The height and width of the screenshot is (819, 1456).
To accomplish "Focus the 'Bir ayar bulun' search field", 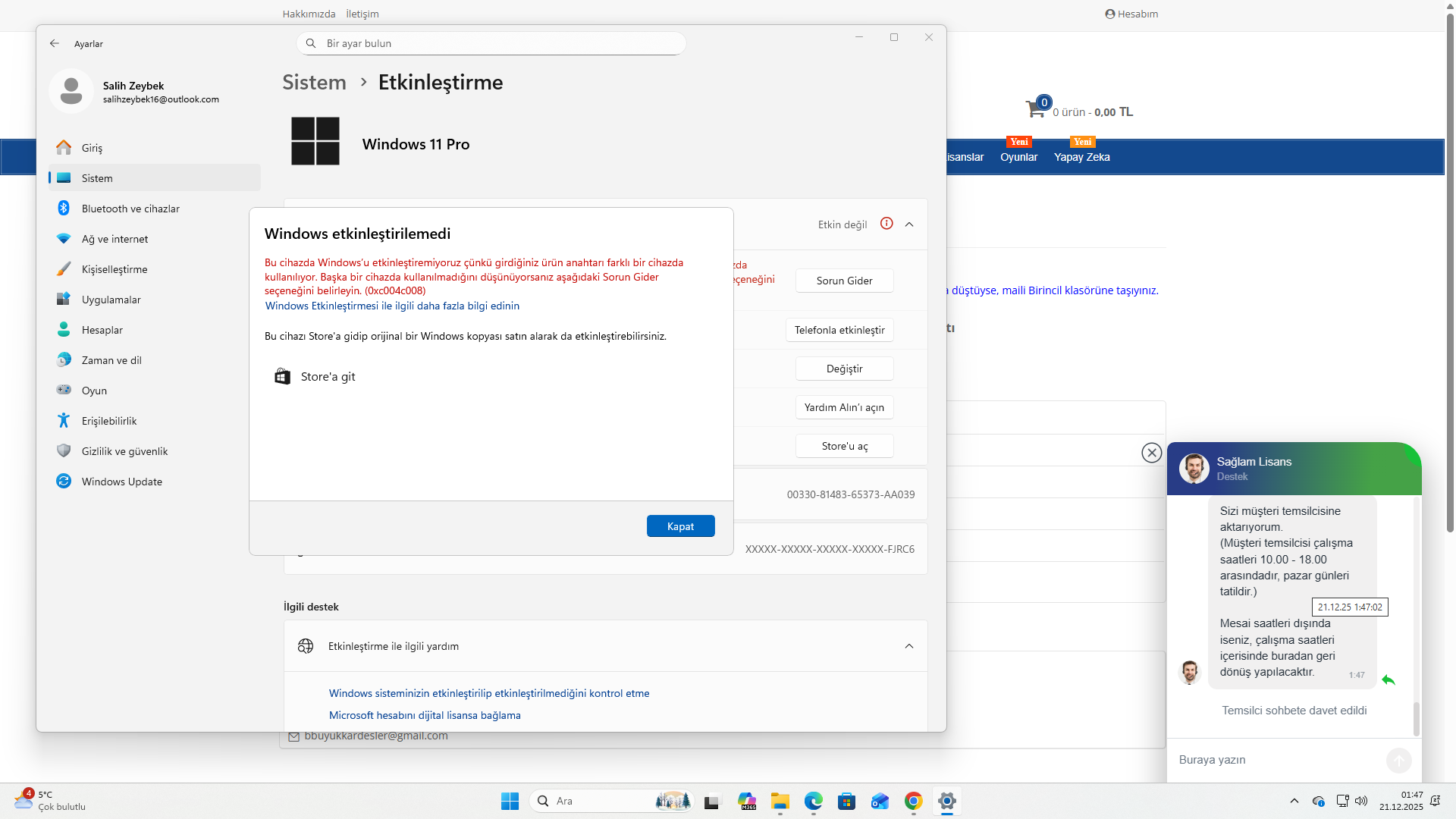I will pos(491,43).
